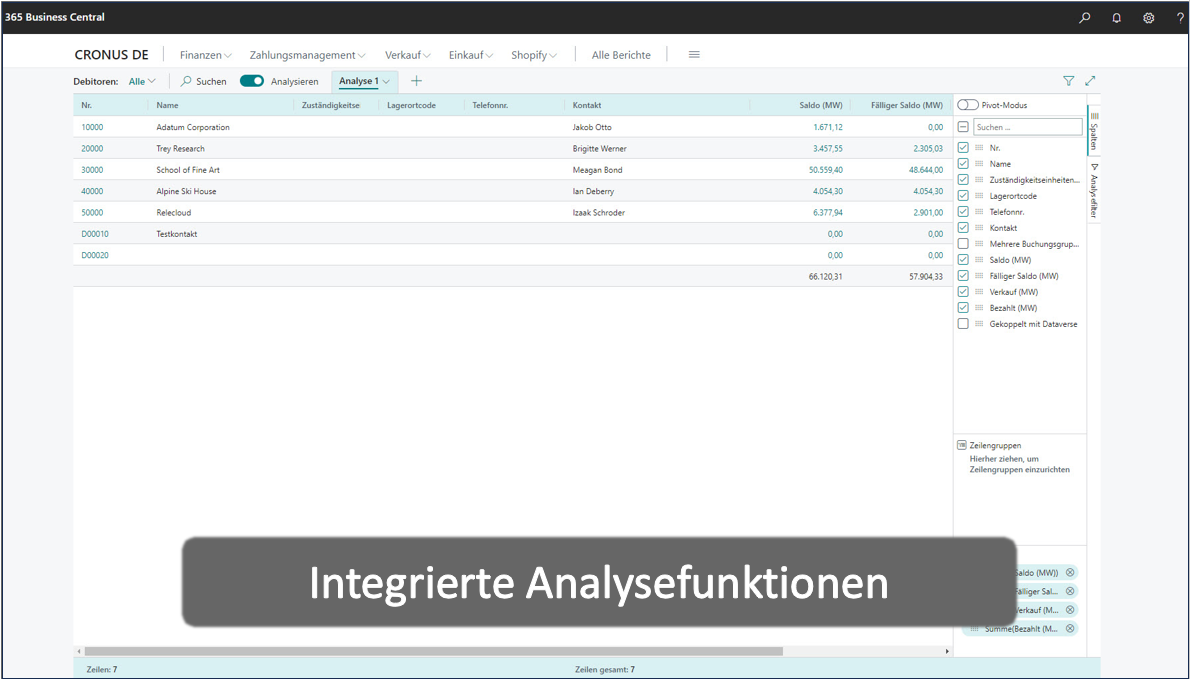Add a new analysis tab with the plus icon
This screenshot has height=679, width=1190.
click(x=416, y=81)
